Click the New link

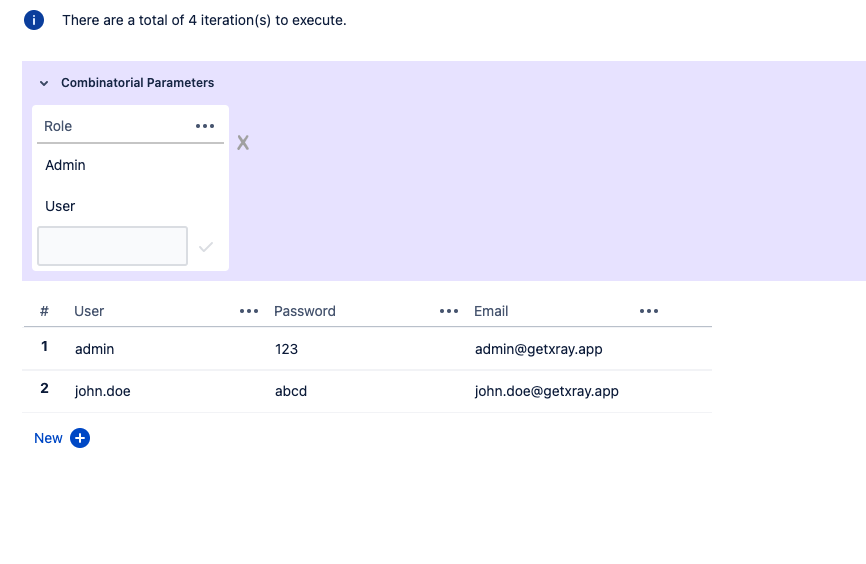click(x=49, y=438)
